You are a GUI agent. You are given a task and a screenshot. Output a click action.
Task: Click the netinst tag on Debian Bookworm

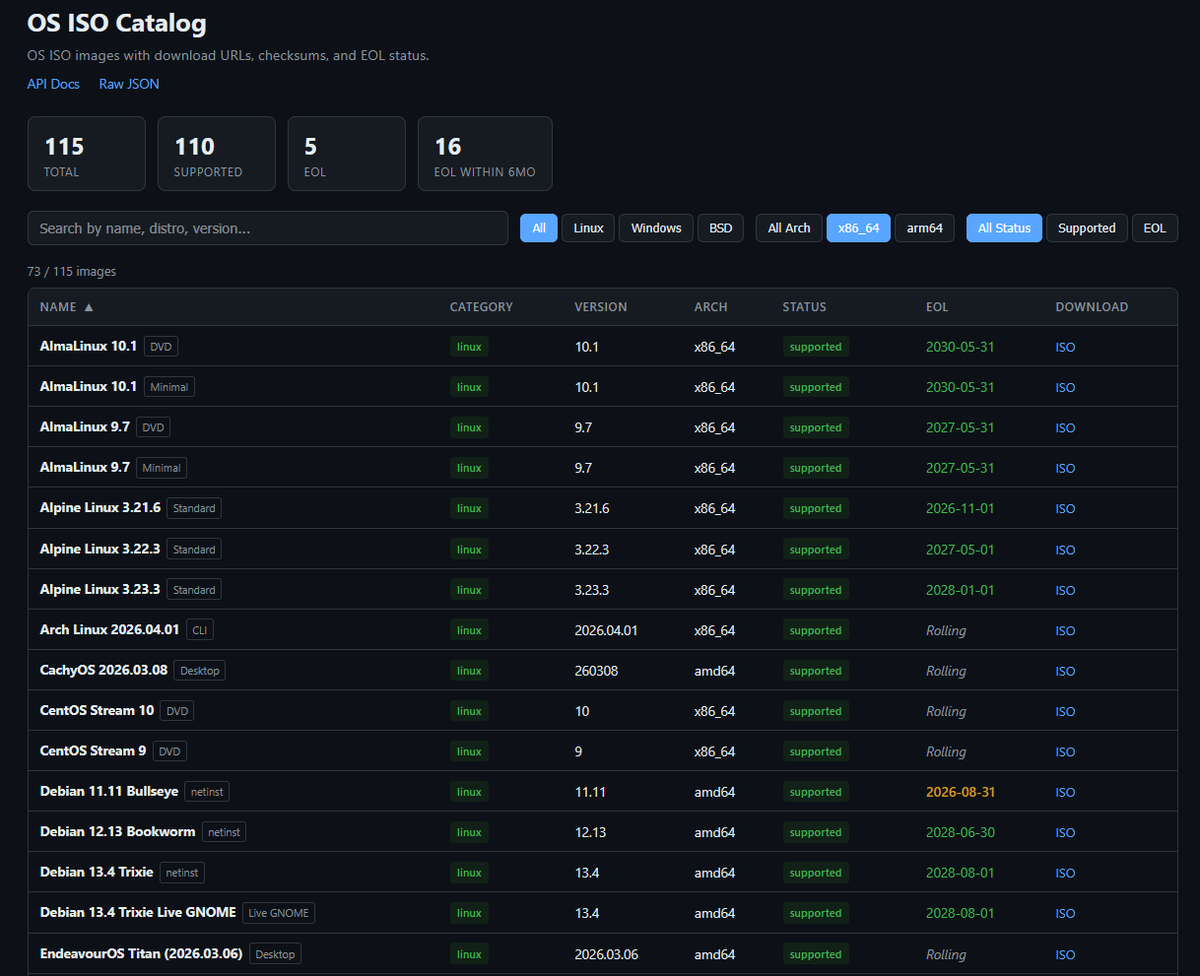click(224, 832)
